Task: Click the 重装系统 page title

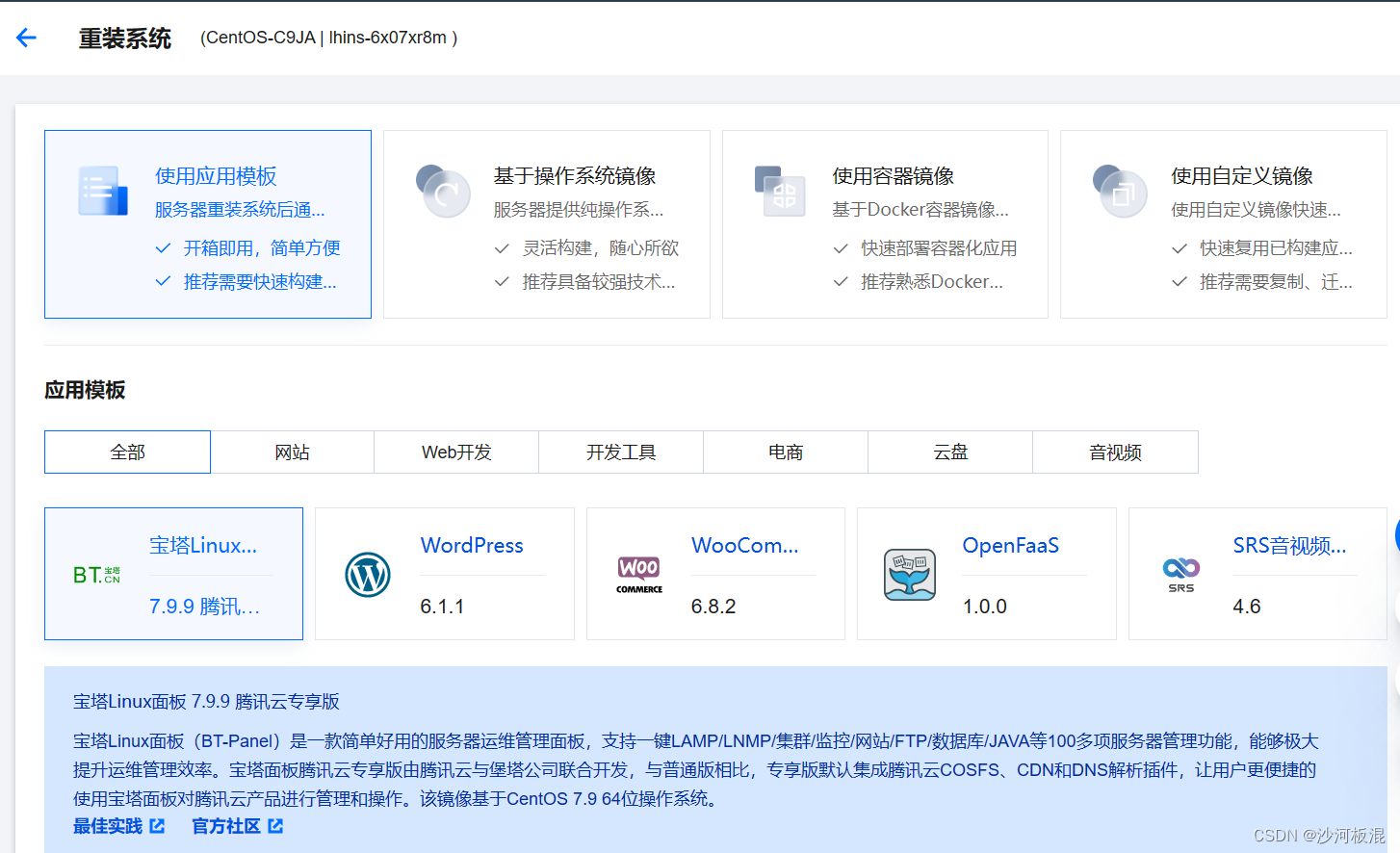Action: pyautogui.click(x=125, y=39)
